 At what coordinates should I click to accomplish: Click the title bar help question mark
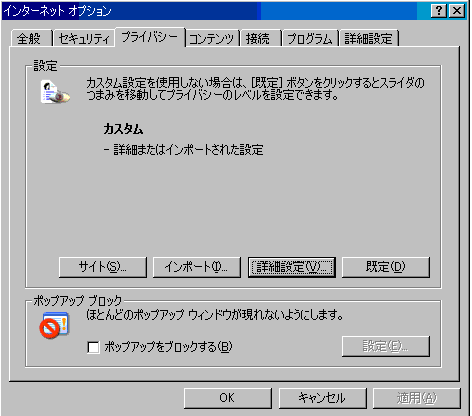pos(439,11)
